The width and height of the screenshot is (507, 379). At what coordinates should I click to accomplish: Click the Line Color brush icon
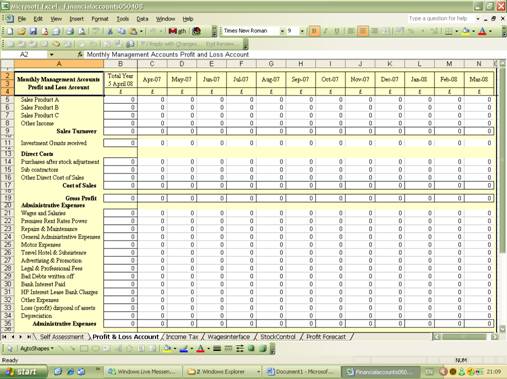184,348
